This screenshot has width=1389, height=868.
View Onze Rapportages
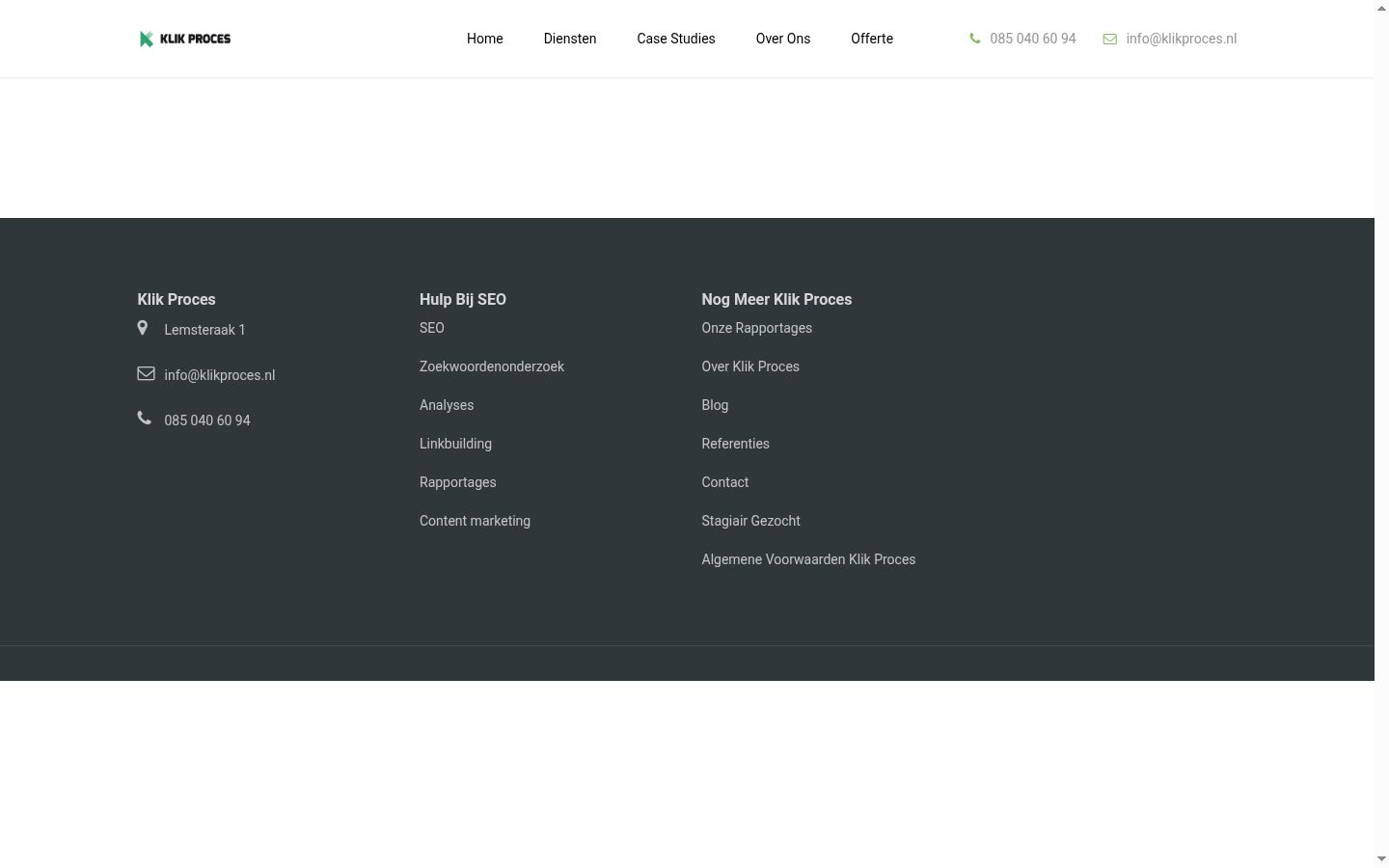pos(757,328)
